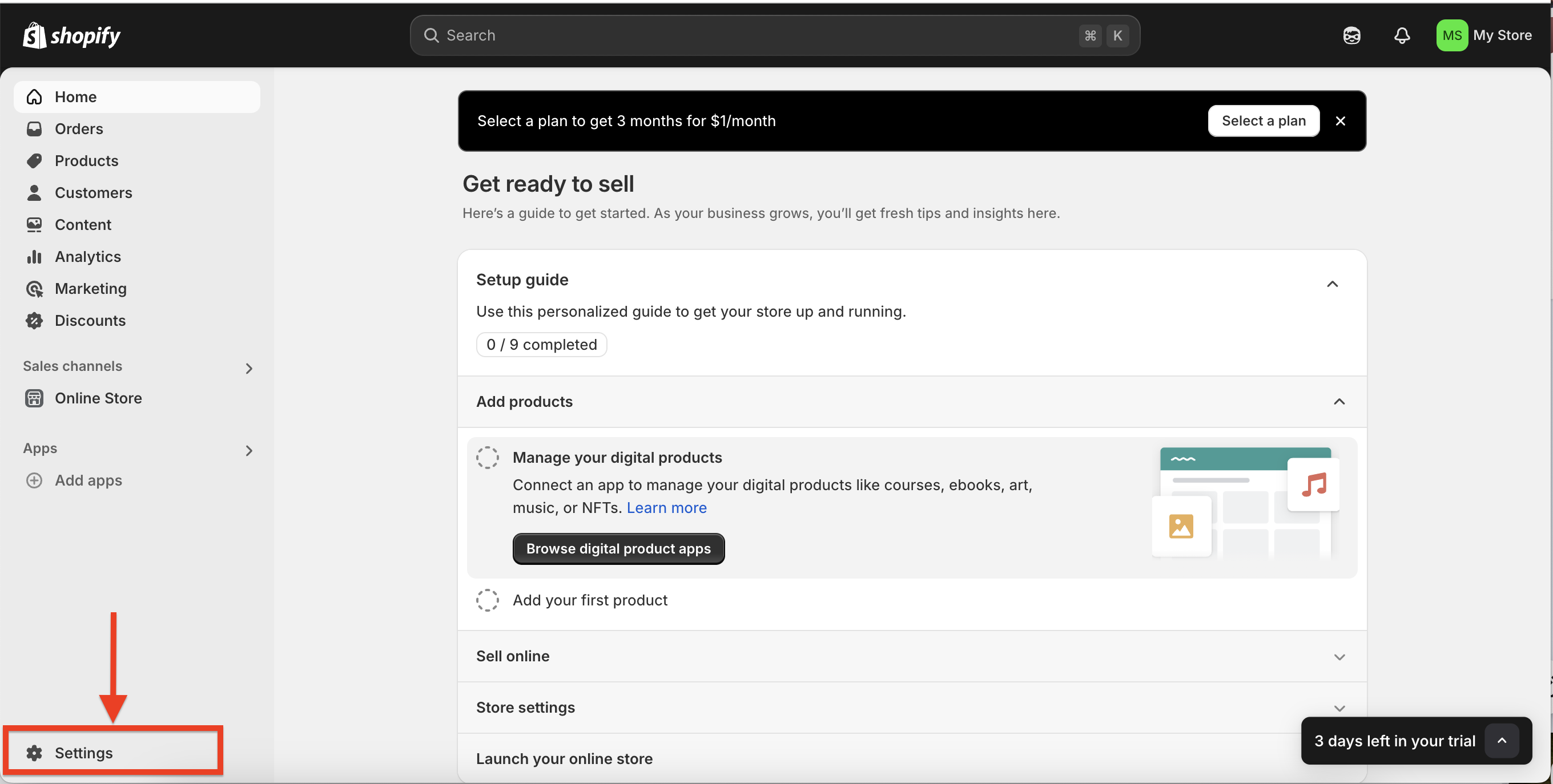Viewport: 1553px width, 784px height.
Task: Open the Learn more link
Action: pos(666,508)
